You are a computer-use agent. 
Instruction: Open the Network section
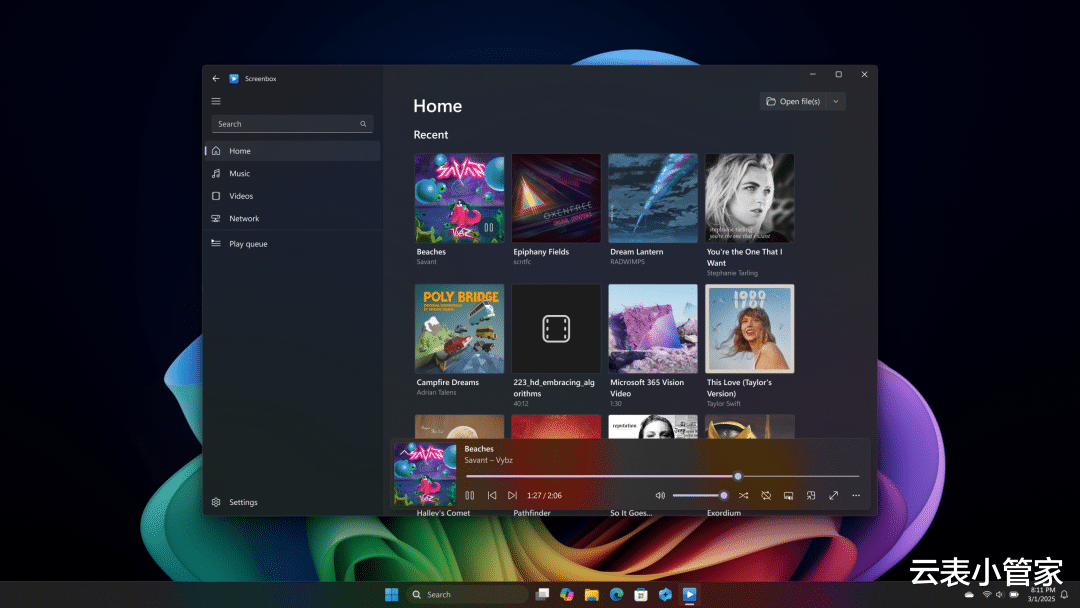point(292,218)
